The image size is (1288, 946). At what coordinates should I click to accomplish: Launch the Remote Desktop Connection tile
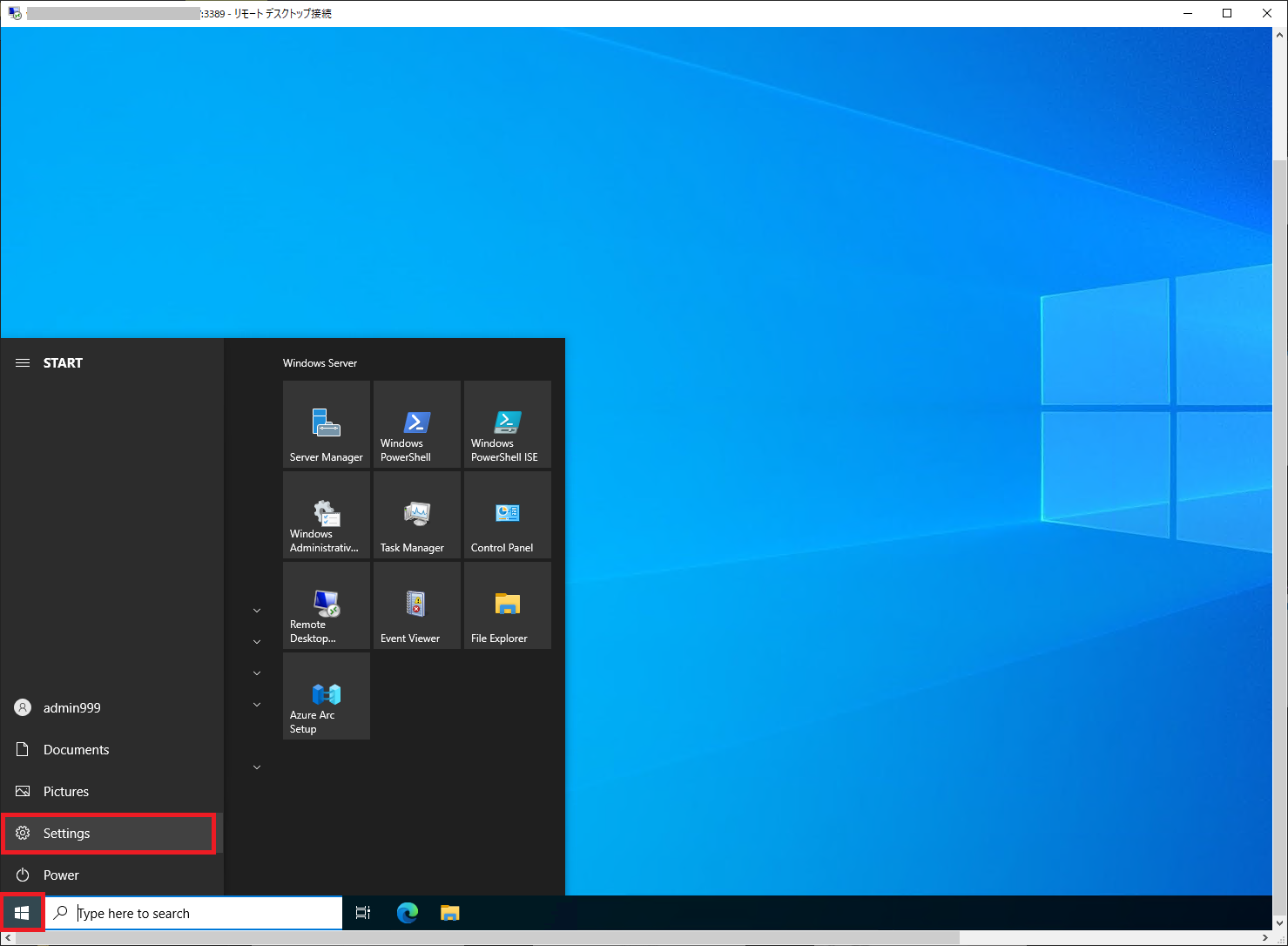click(x=327, y=605)
